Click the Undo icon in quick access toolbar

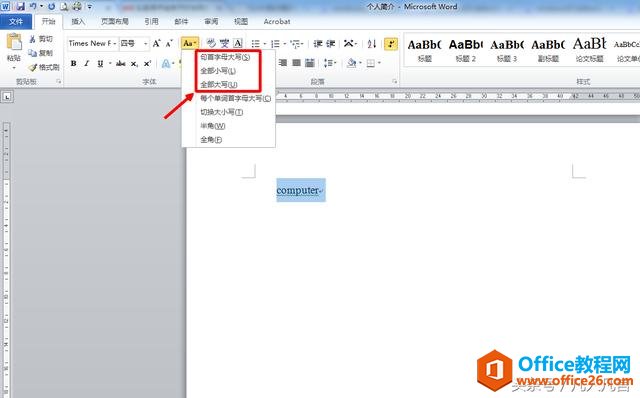[x=33, y=7]
